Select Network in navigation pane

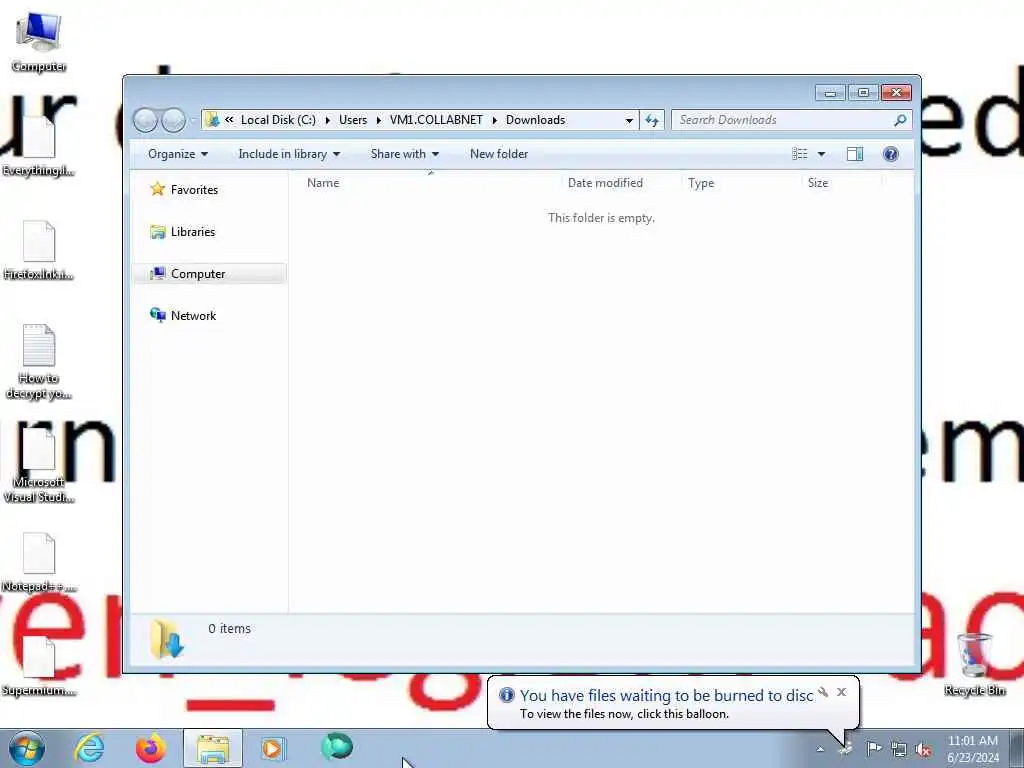193,316
